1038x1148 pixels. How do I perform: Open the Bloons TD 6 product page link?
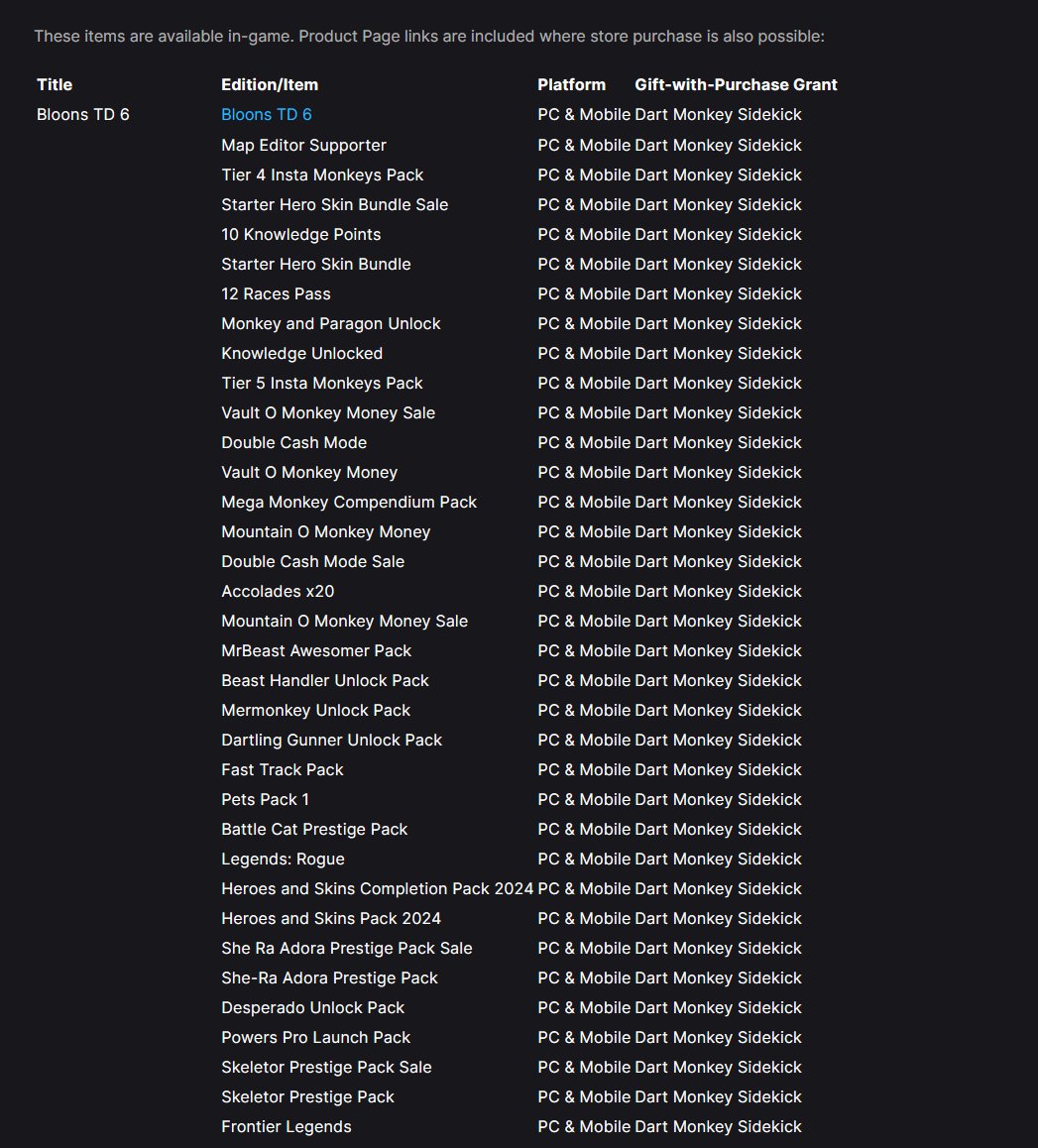(267, 115)
